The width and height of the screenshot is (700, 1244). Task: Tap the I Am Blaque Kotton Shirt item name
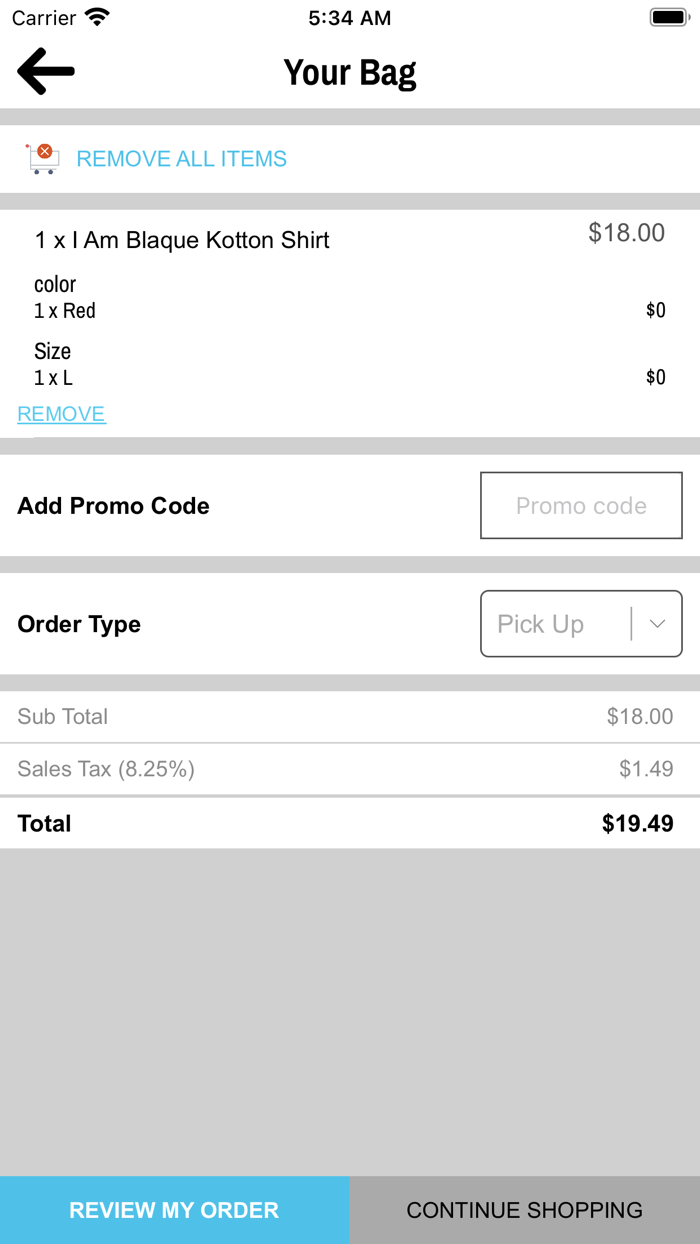[x=182, y=240]
